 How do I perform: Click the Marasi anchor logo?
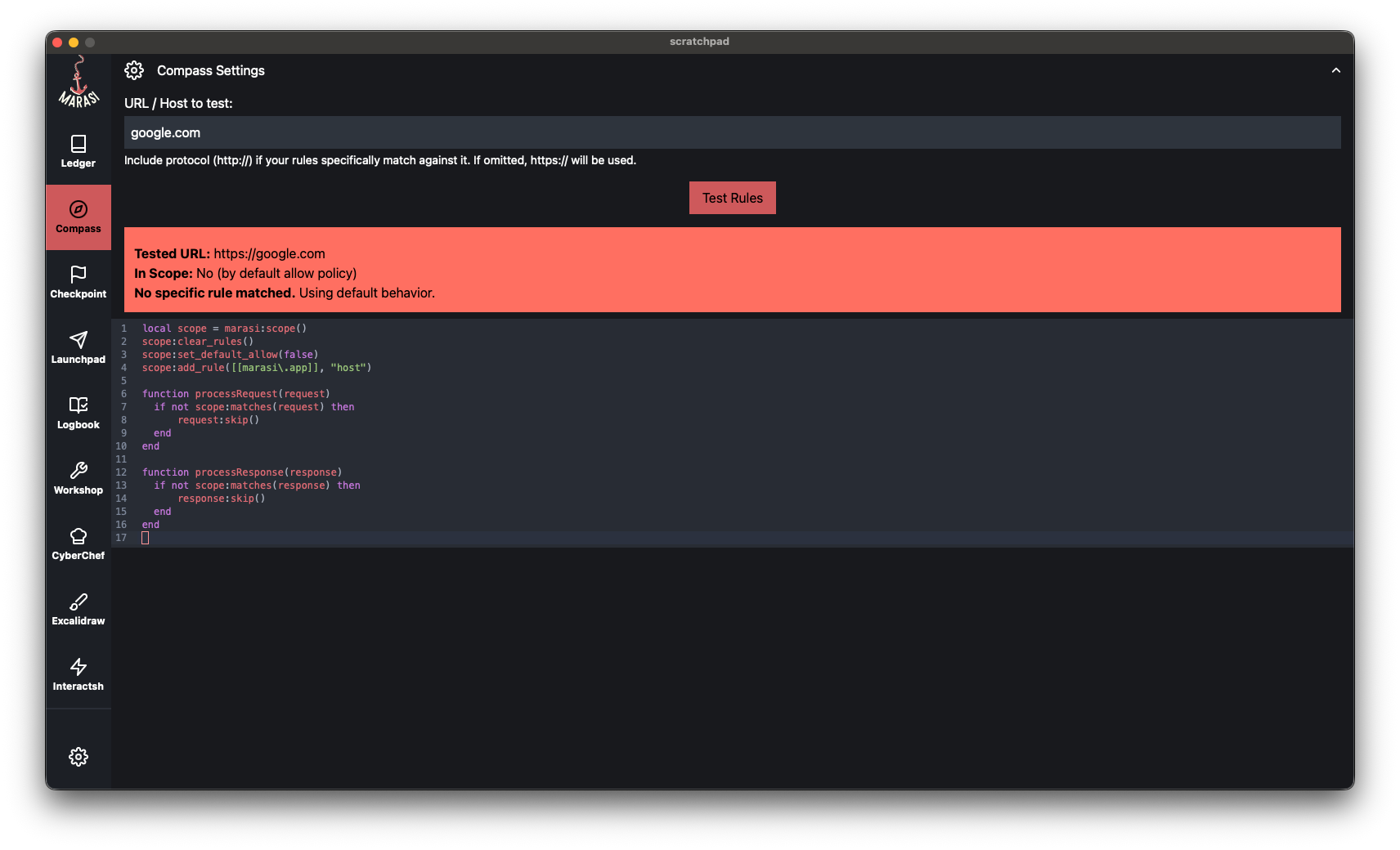coord(79,83)
